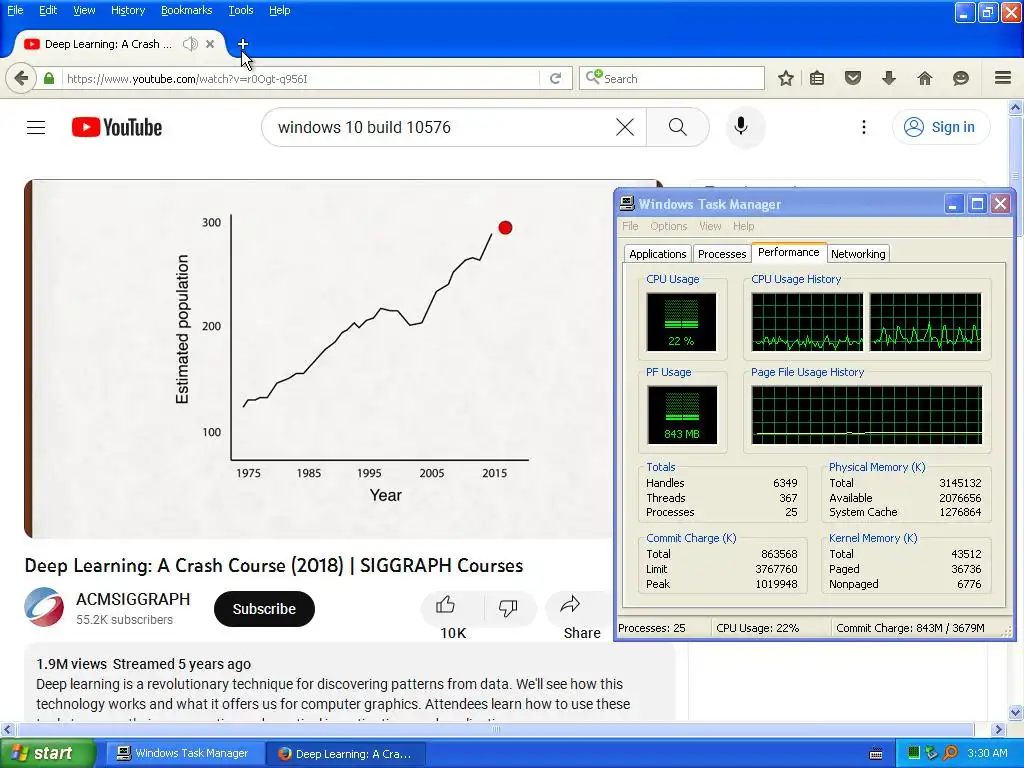Expand the video description box
The height and width of the screenshot is (768, 1024).
pyautogui.click(x=349, y=683)
